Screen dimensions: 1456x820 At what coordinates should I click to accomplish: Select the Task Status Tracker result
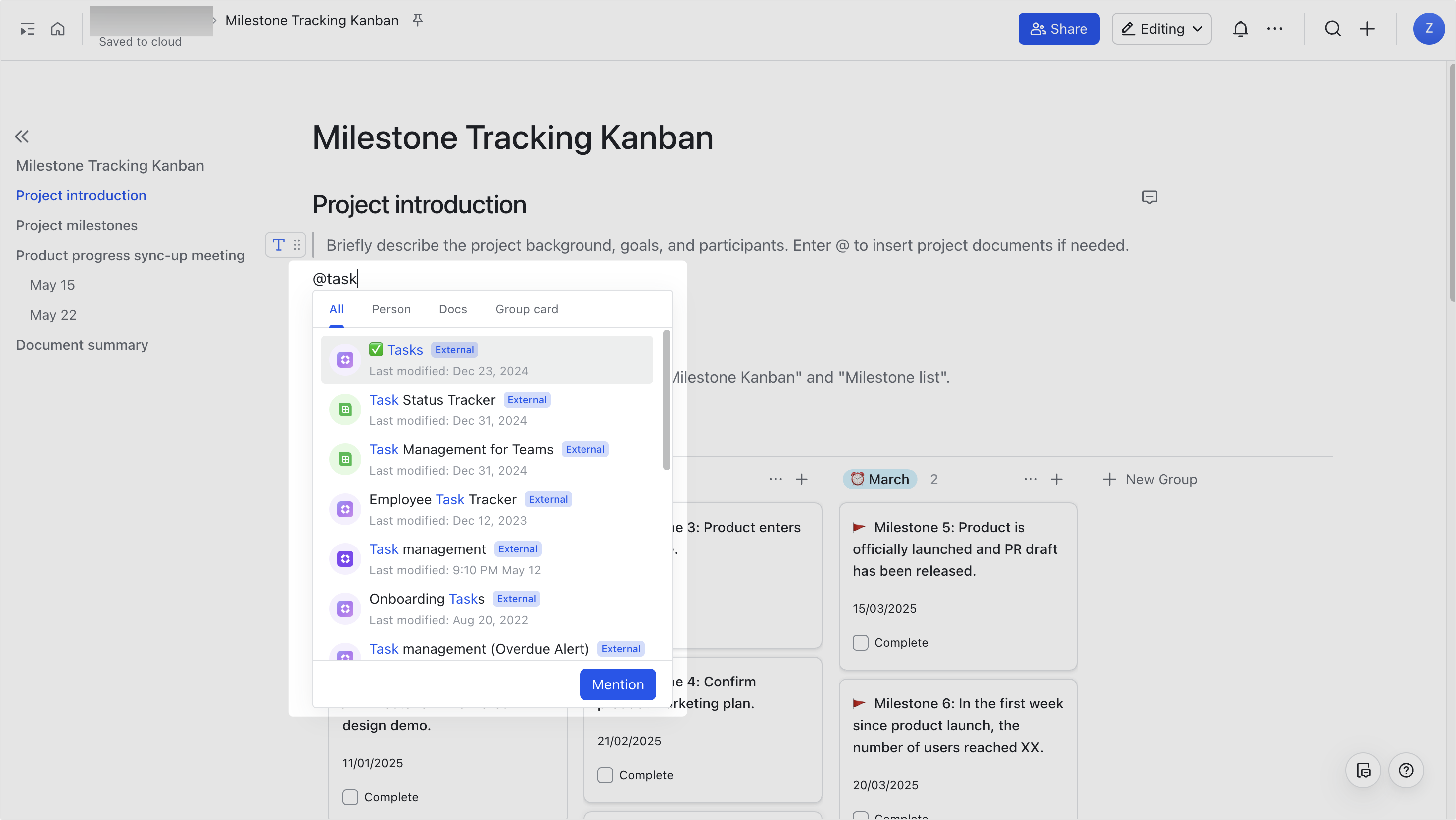(x=487, y=410)
